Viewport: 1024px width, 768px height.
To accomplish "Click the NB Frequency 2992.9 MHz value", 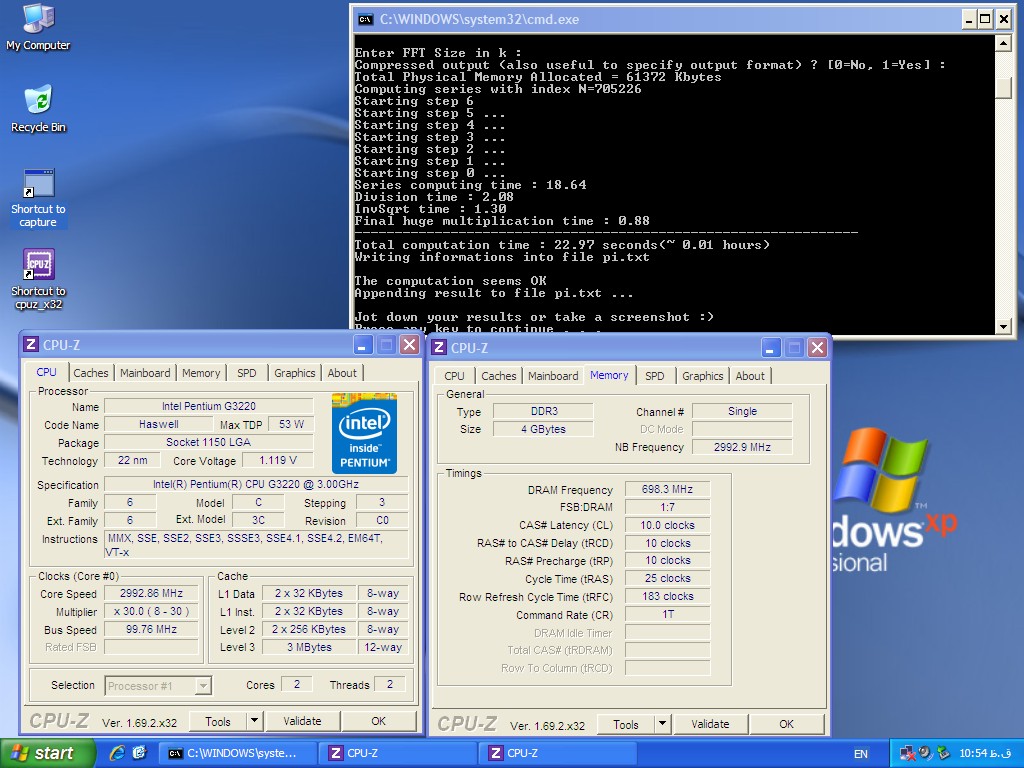I will 742,447.
